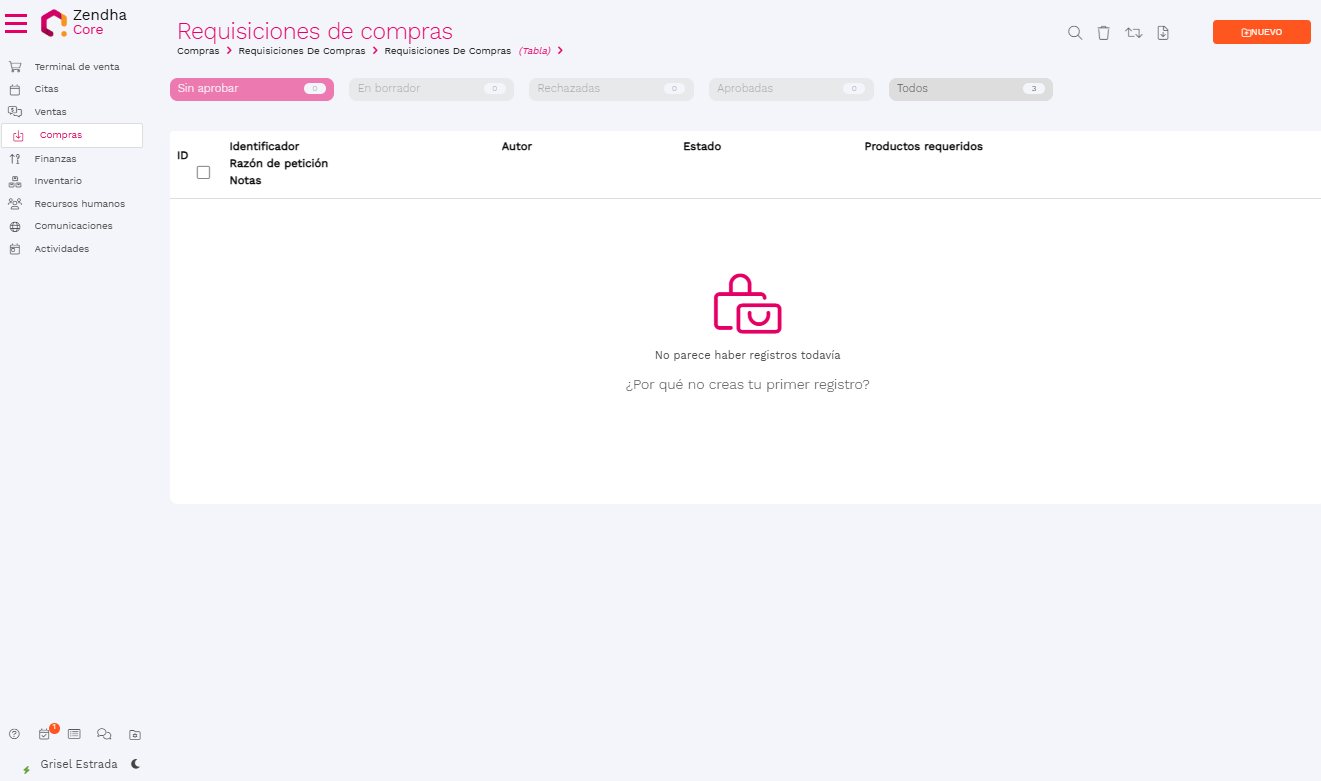Click the search magnifier icon
Screen dimensions: 1321x781
pos(1075,33)
